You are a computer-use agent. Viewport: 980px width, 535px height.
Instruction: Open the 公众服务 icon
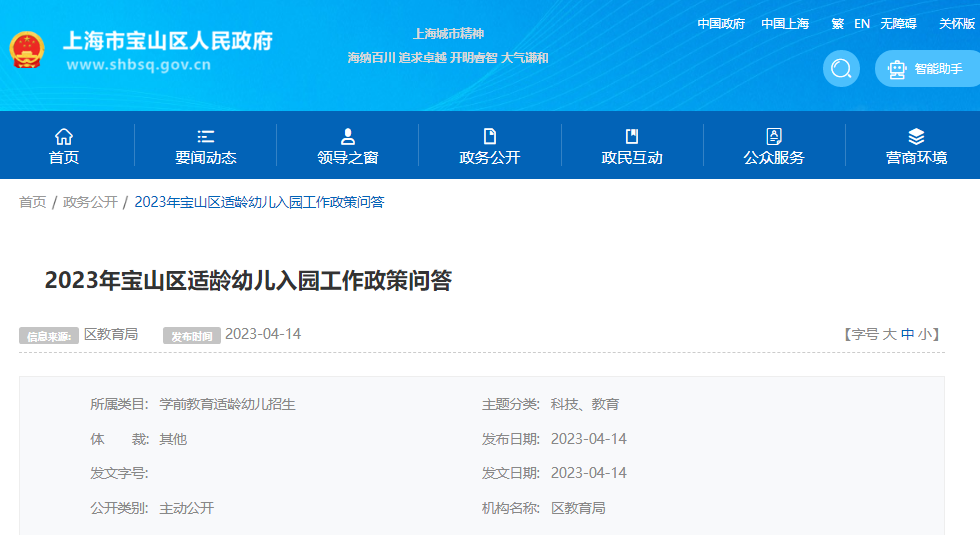click(x=774, y=137)
